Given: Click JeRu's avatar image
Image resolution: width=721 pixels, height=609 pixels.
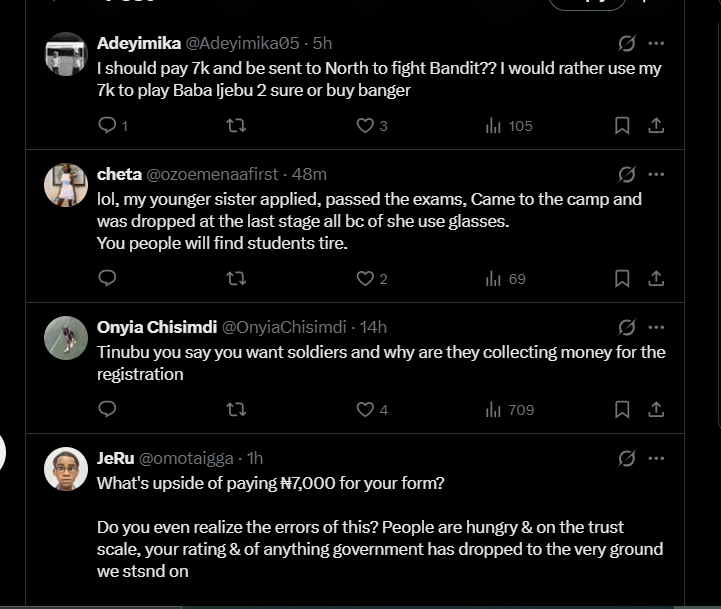Looking at the screenshot, I should point(66,469).
